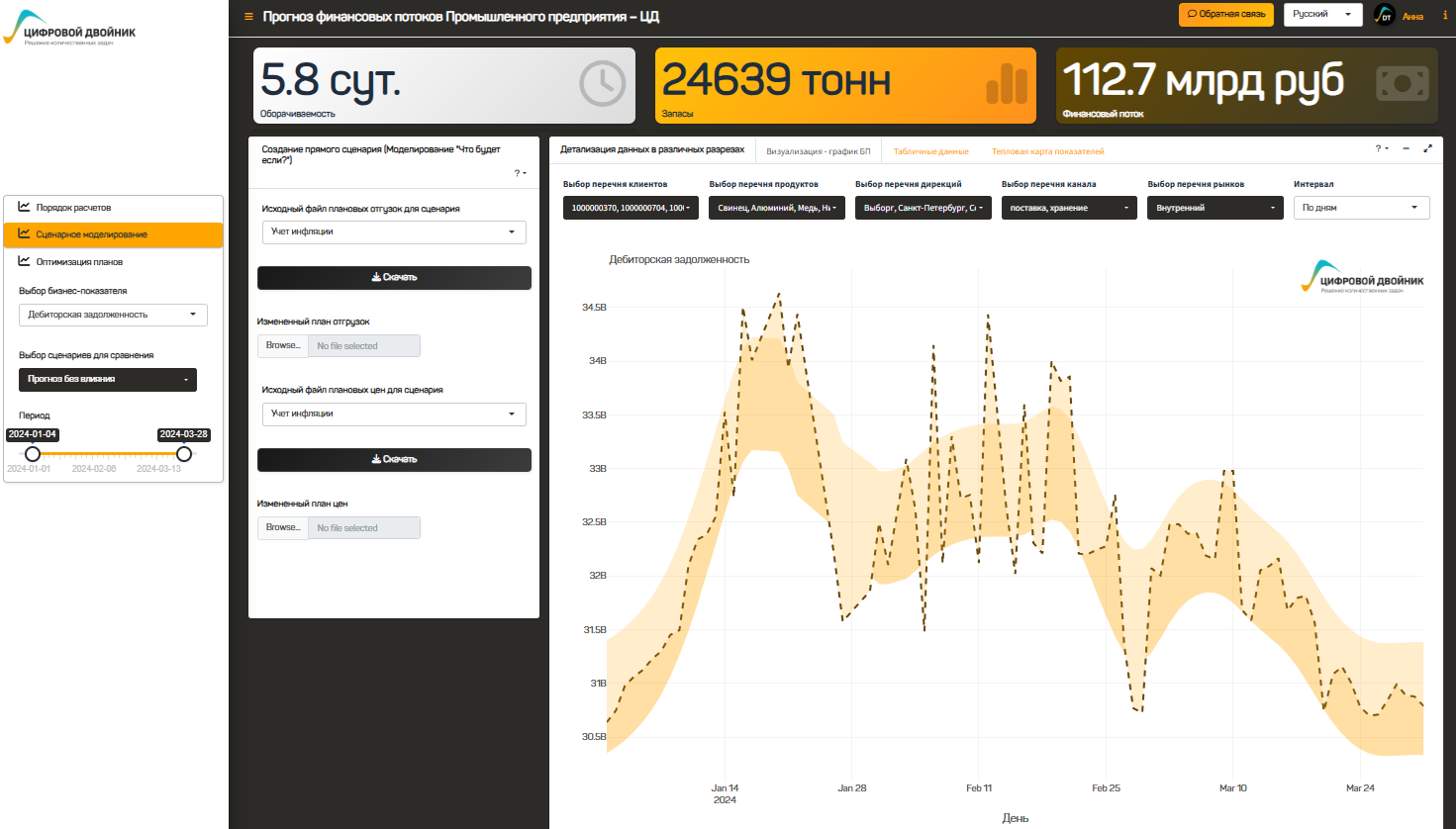Switch to the Табличные данные tab
The height and width of the screenshot is (829, 1456).
tap(930, 151)
